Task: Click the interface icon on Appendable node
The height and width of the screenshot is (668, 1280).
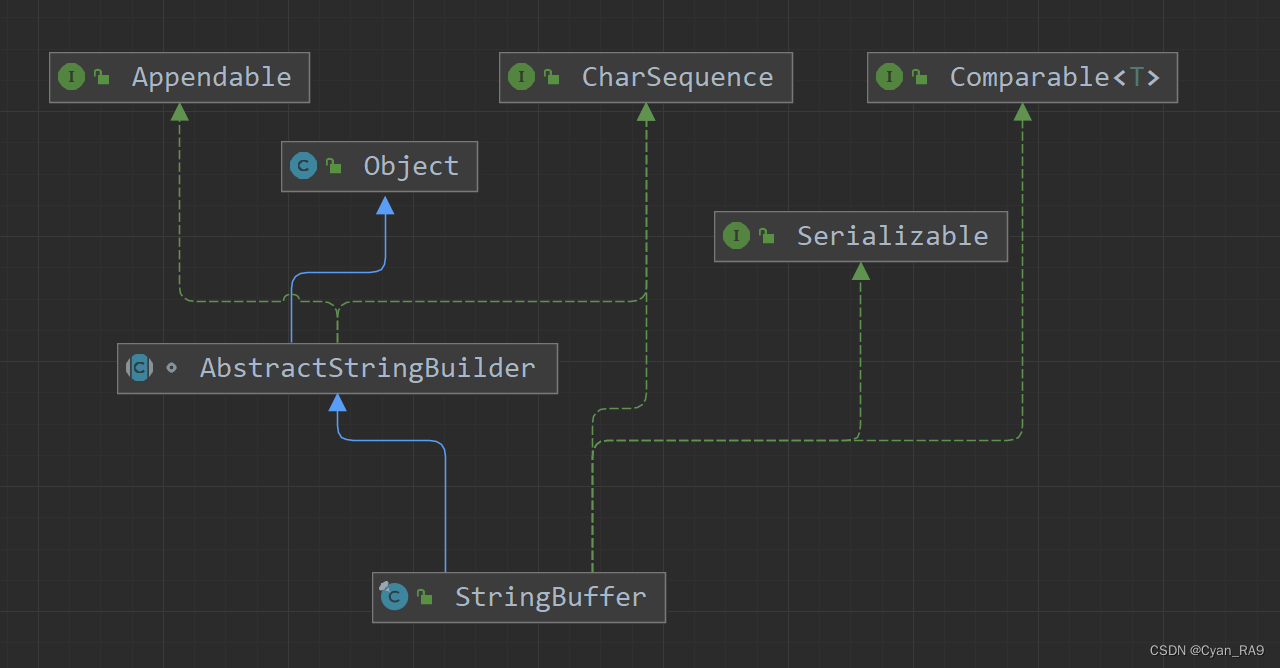Action: (x=72, y=77)
